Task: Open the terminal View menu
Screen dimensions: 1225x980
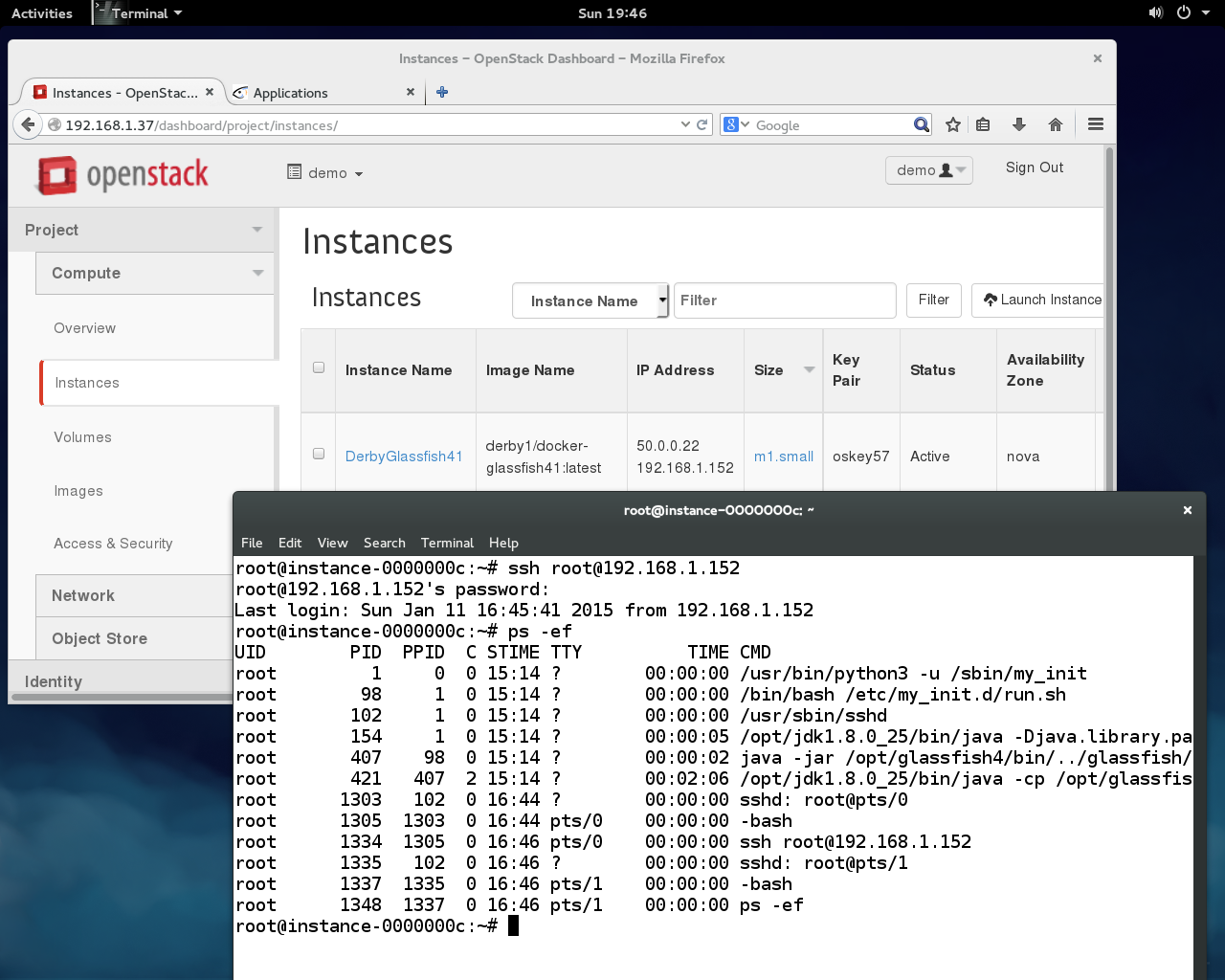Action: (332, 543)
